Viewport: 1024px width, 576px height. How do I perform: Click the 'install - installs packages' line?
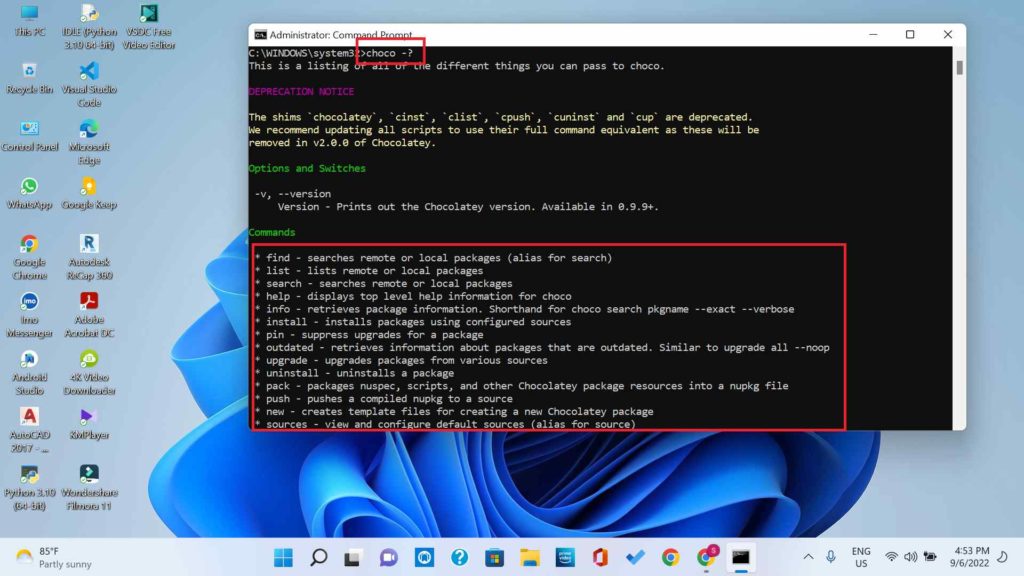413,322
